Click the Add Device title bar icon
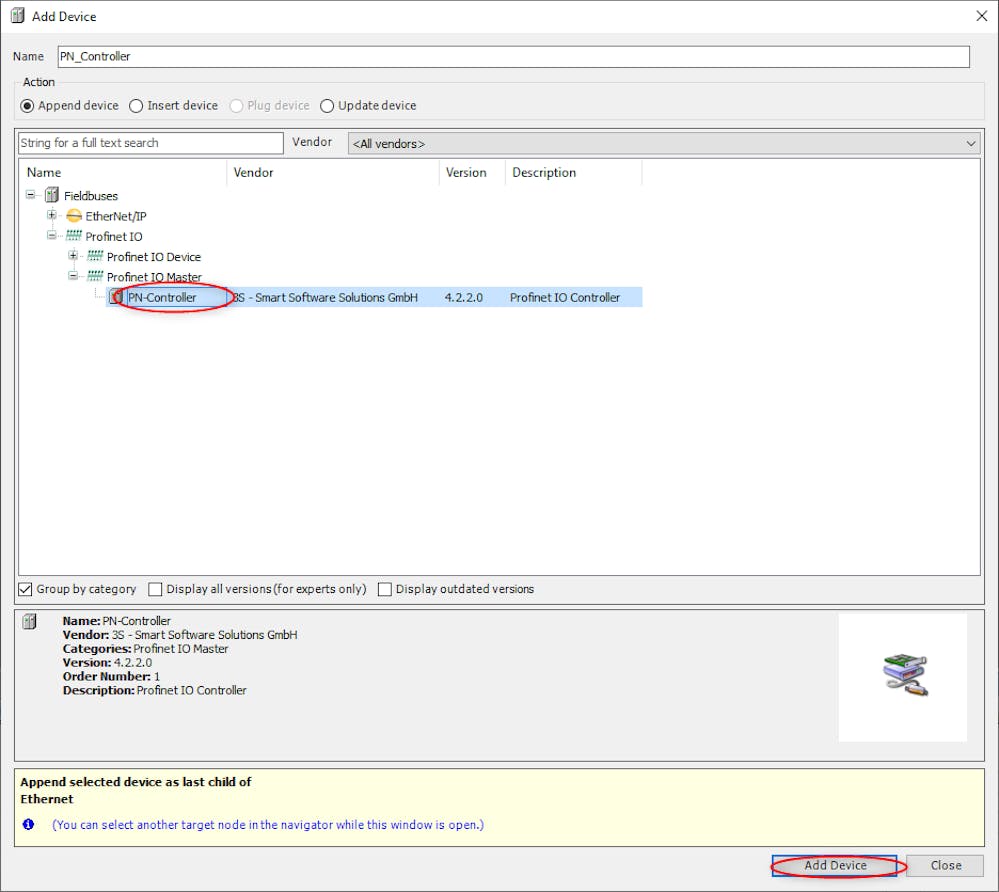 (x=18, y=16)
